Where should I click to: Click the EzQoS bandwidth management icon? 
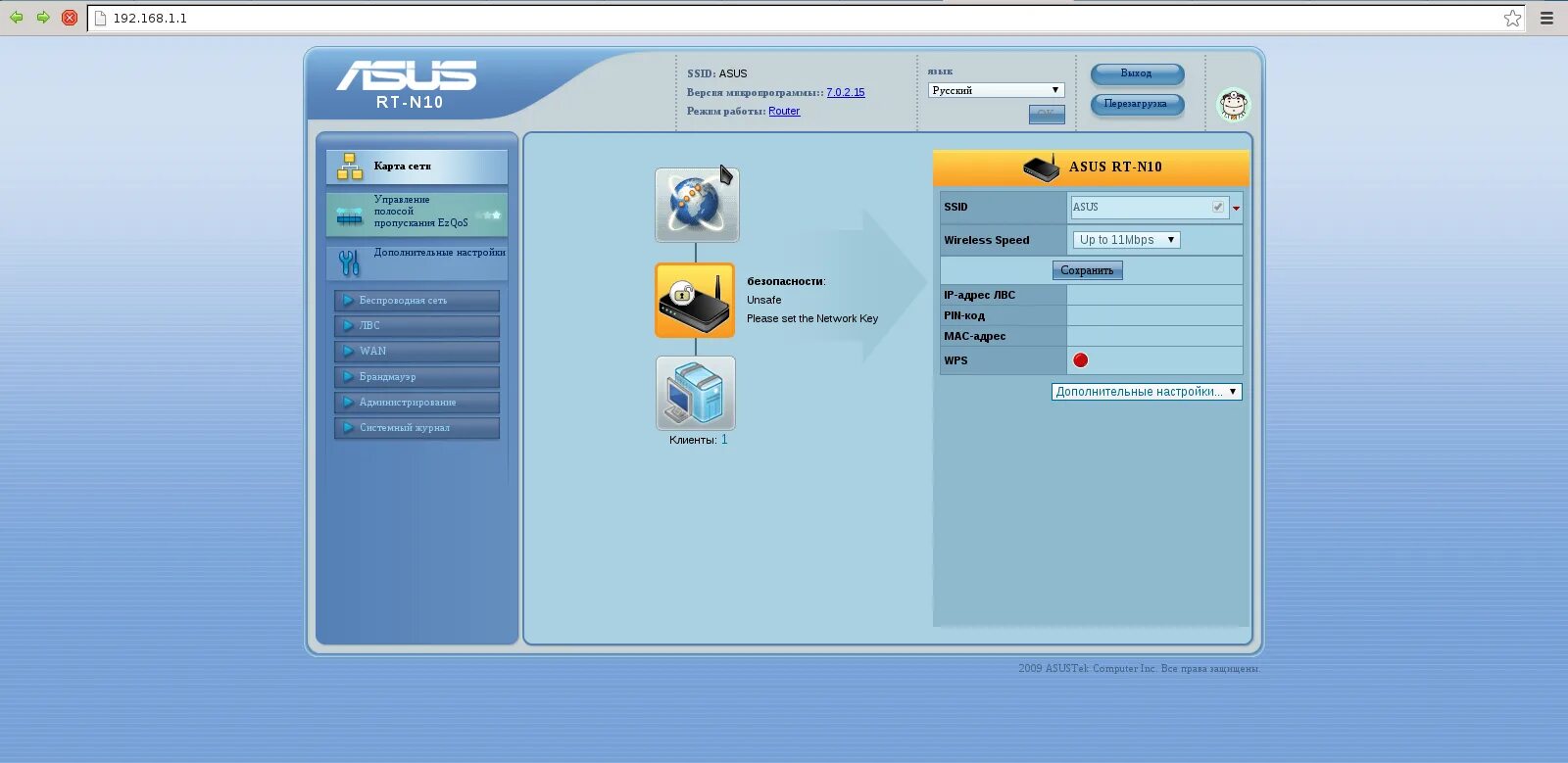click(350, 215)
